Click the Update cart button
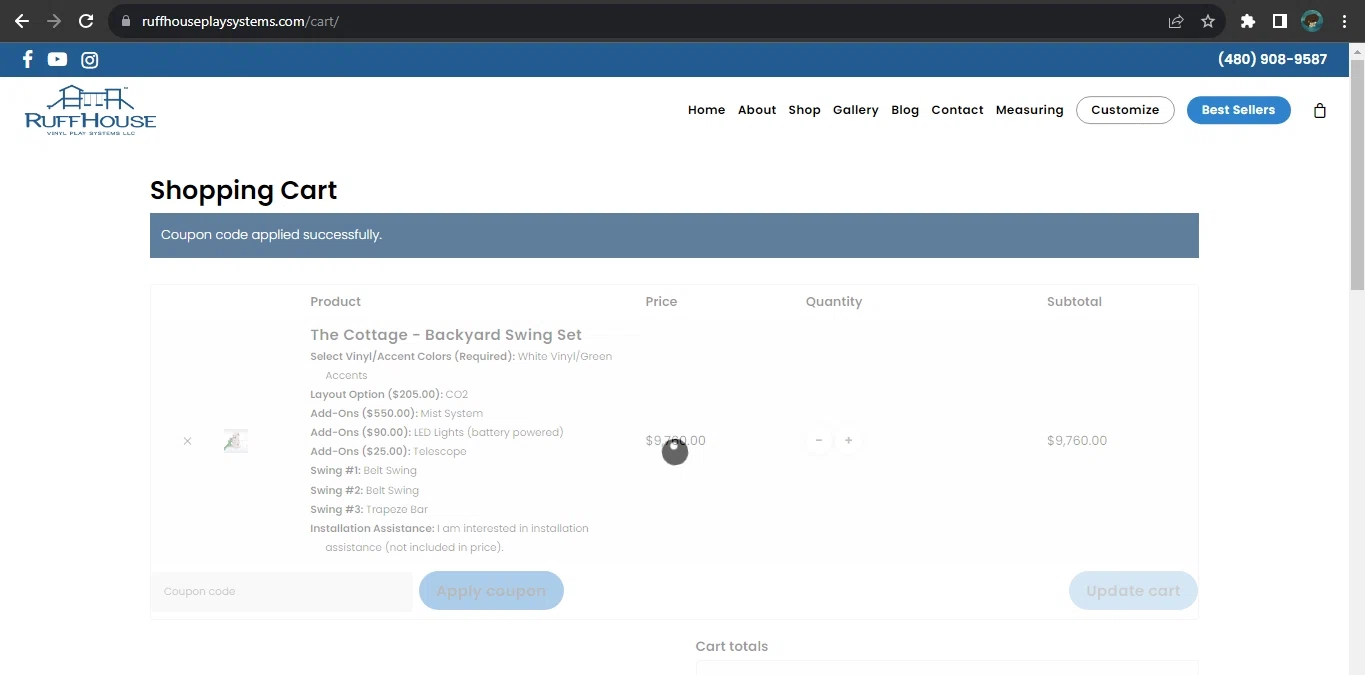This screenshot has height=675, width=1365. pos(1133,591)
